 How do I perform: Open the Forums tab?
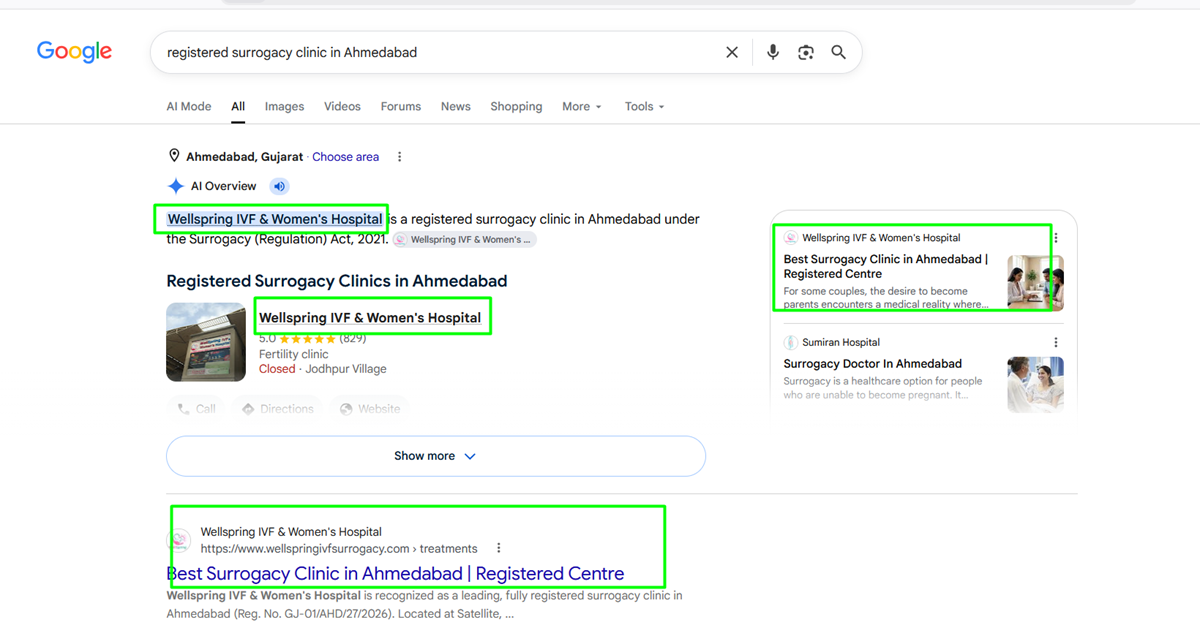tap(401, 107)
